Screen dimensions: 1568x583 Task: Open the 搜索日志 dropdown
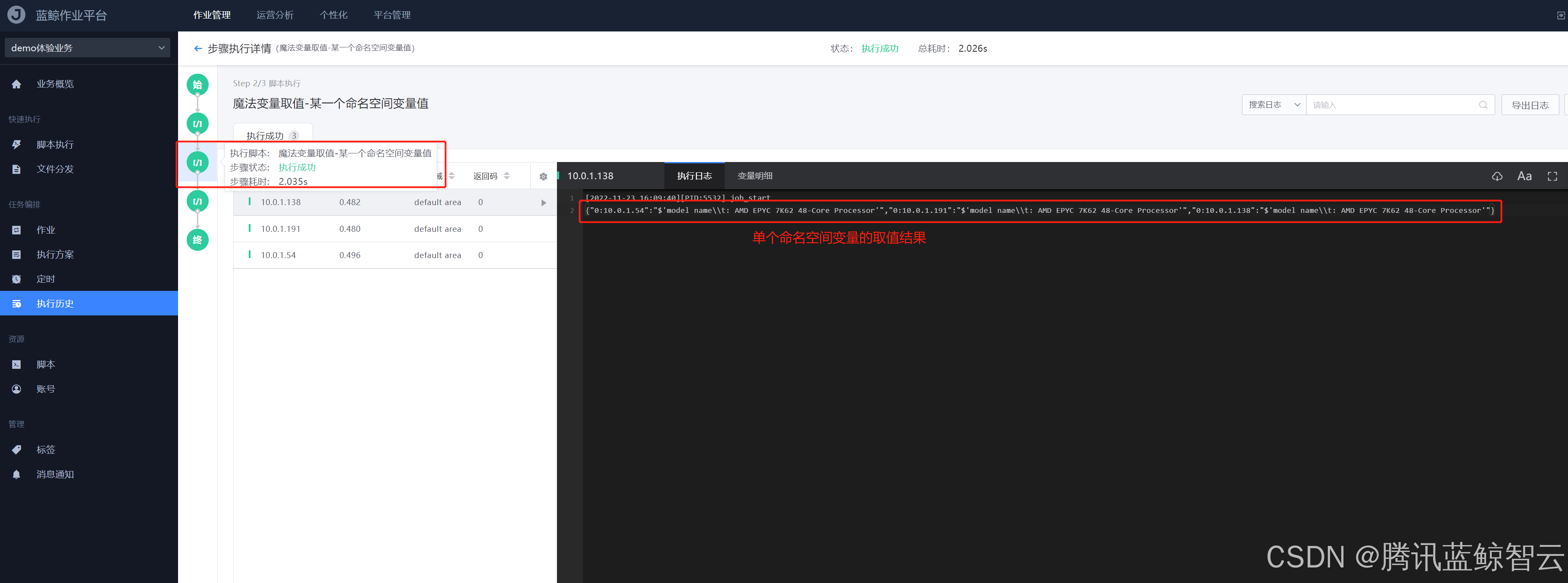(1274, 105)
